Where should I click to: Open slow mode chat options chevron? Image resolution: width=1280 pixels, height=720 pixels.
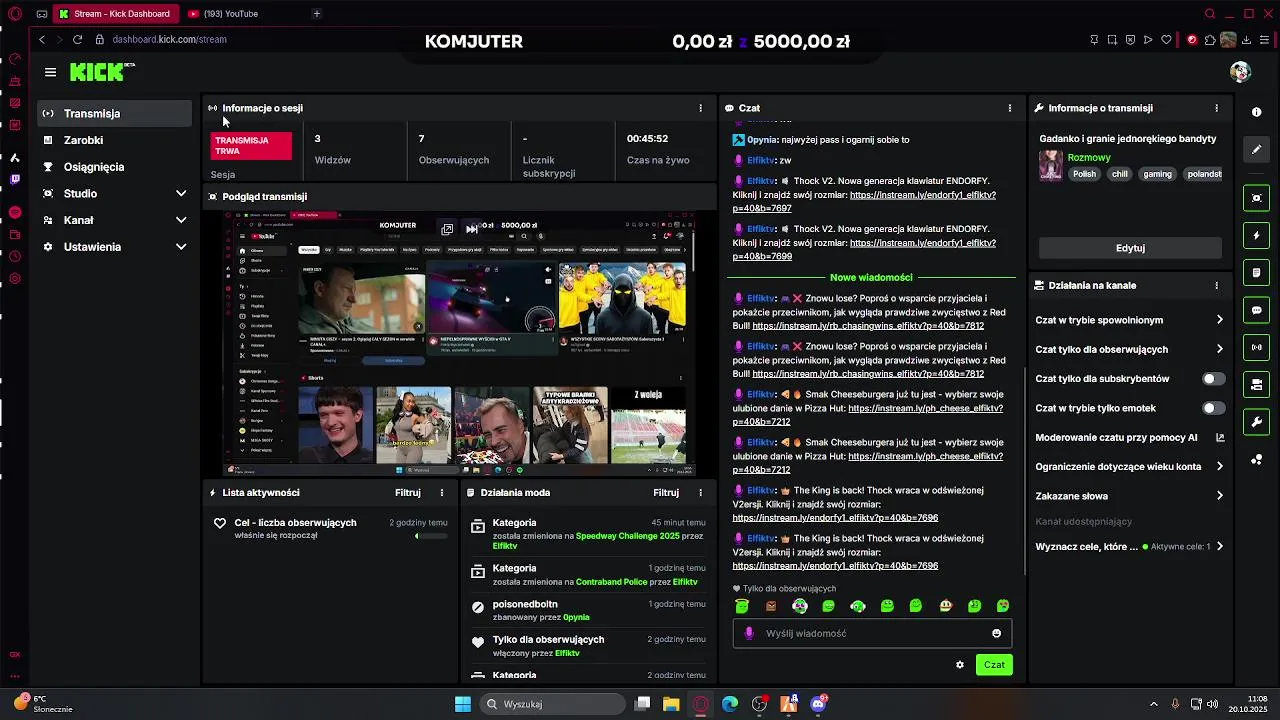click(x=1220, y=320)
